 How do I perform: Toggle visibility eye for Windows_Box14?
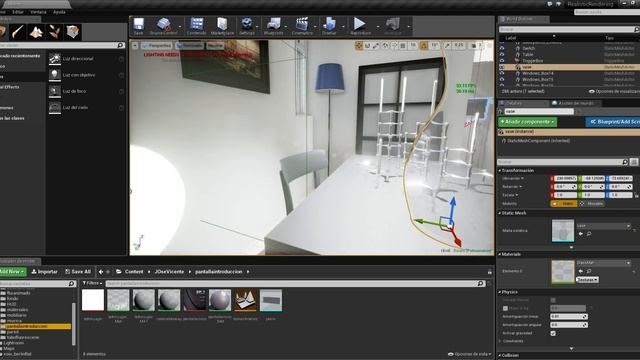(502, 73)
